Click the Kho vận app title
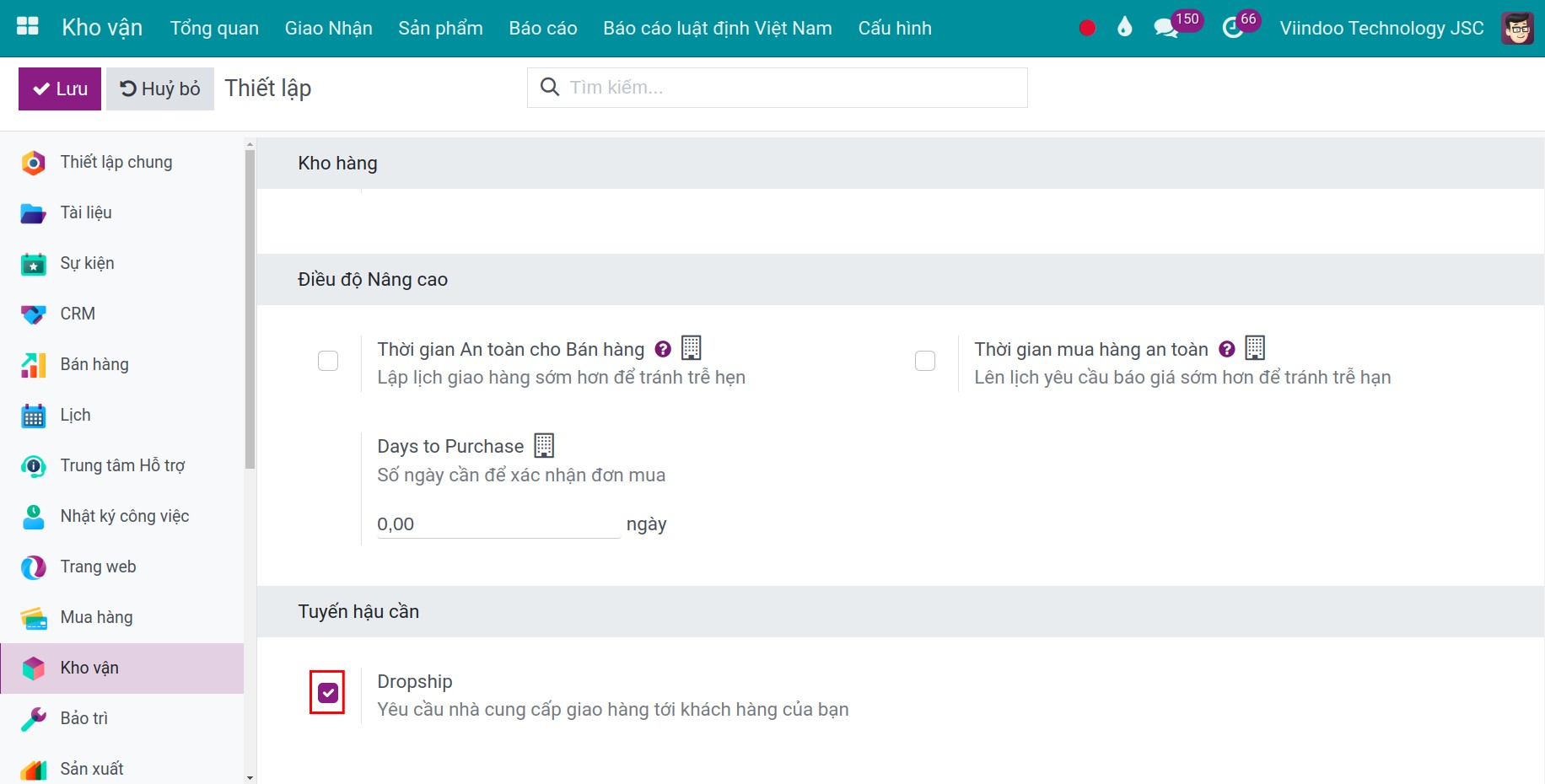Screen dimensions: 1545x784 click(102, 28)
